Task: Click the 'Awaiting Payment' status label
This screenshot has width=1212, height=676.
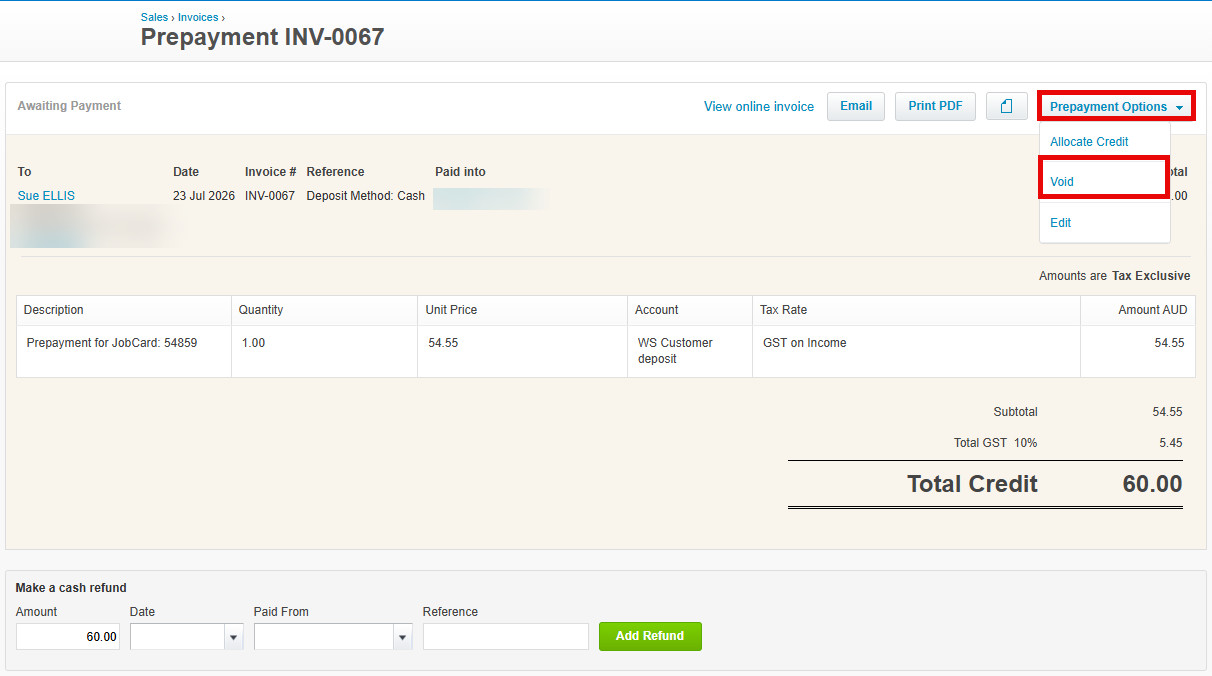Action: click(69, 106)
